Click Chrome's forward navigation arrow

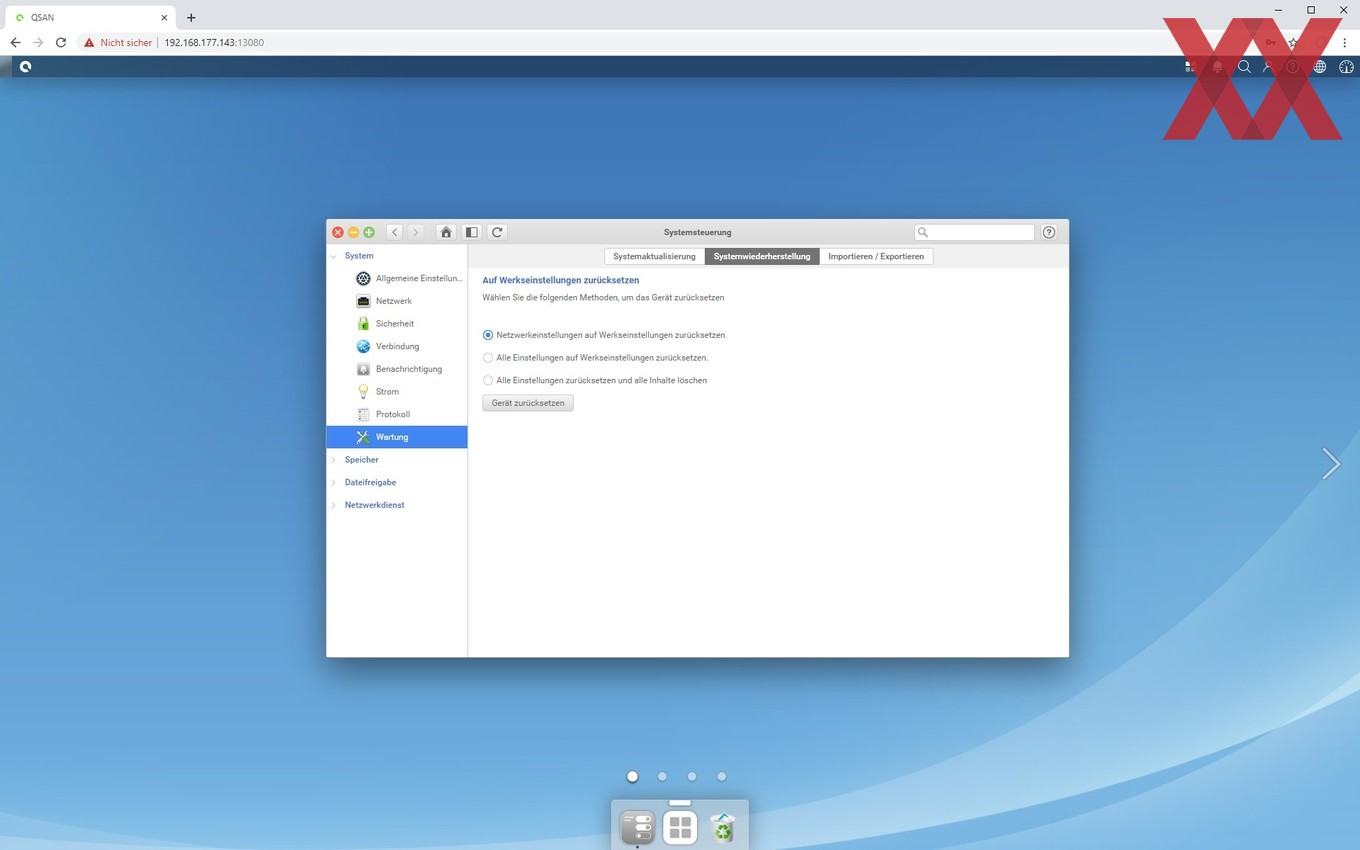pos(38,43)
